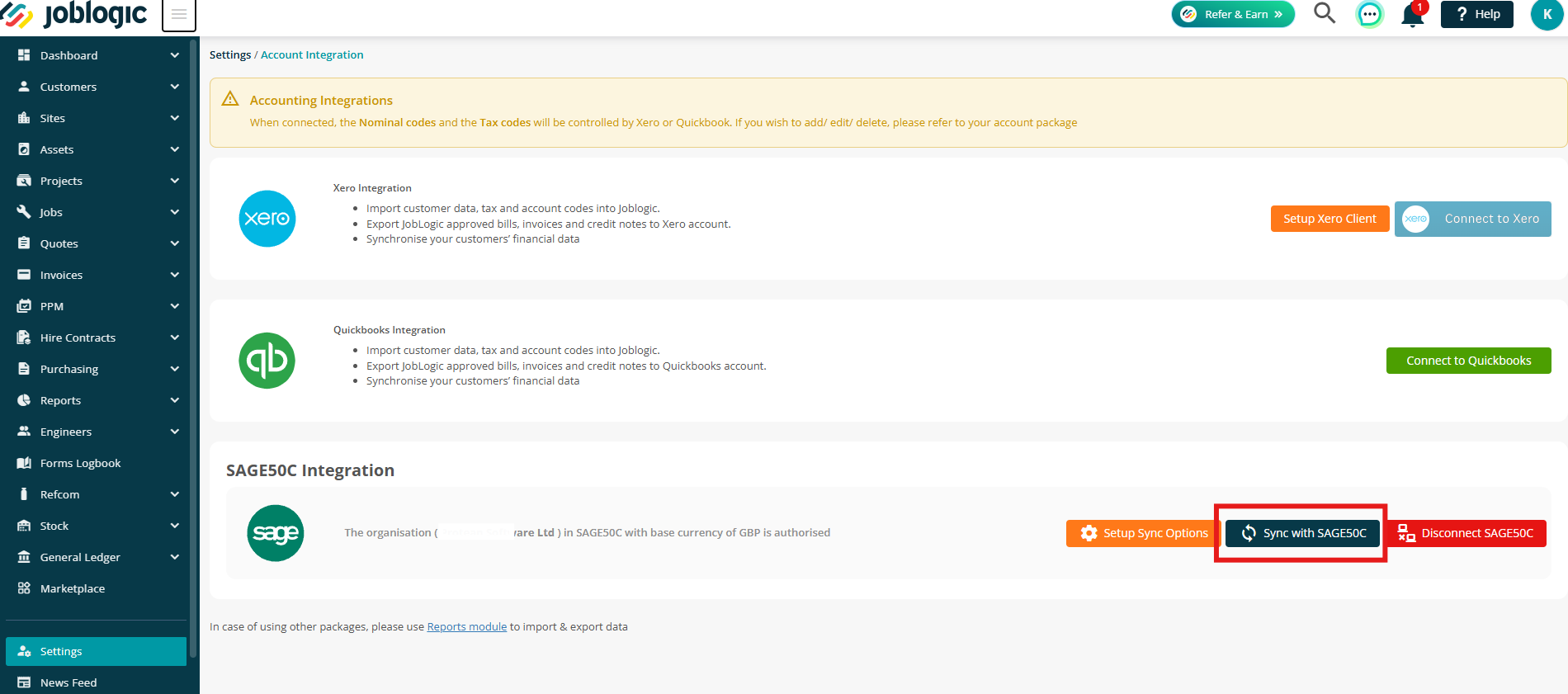Viewport: 1568px width, 694px height.
Task: Click the Disconnect SAGE50C button
Action: tap(1466, 533)
